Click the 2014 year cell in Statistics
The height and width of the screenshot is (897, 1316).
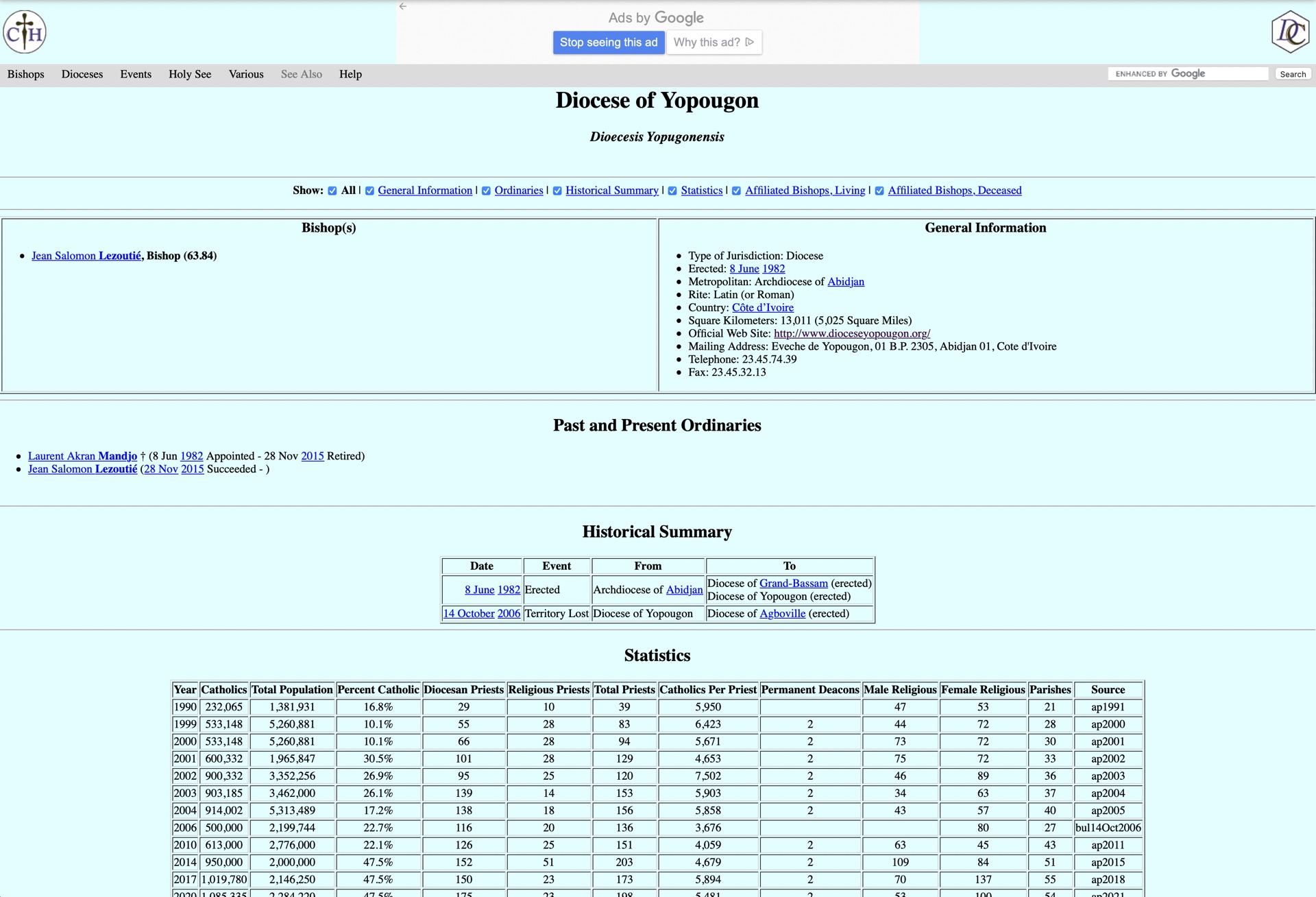pyautogui.click(x=184, y=862)
